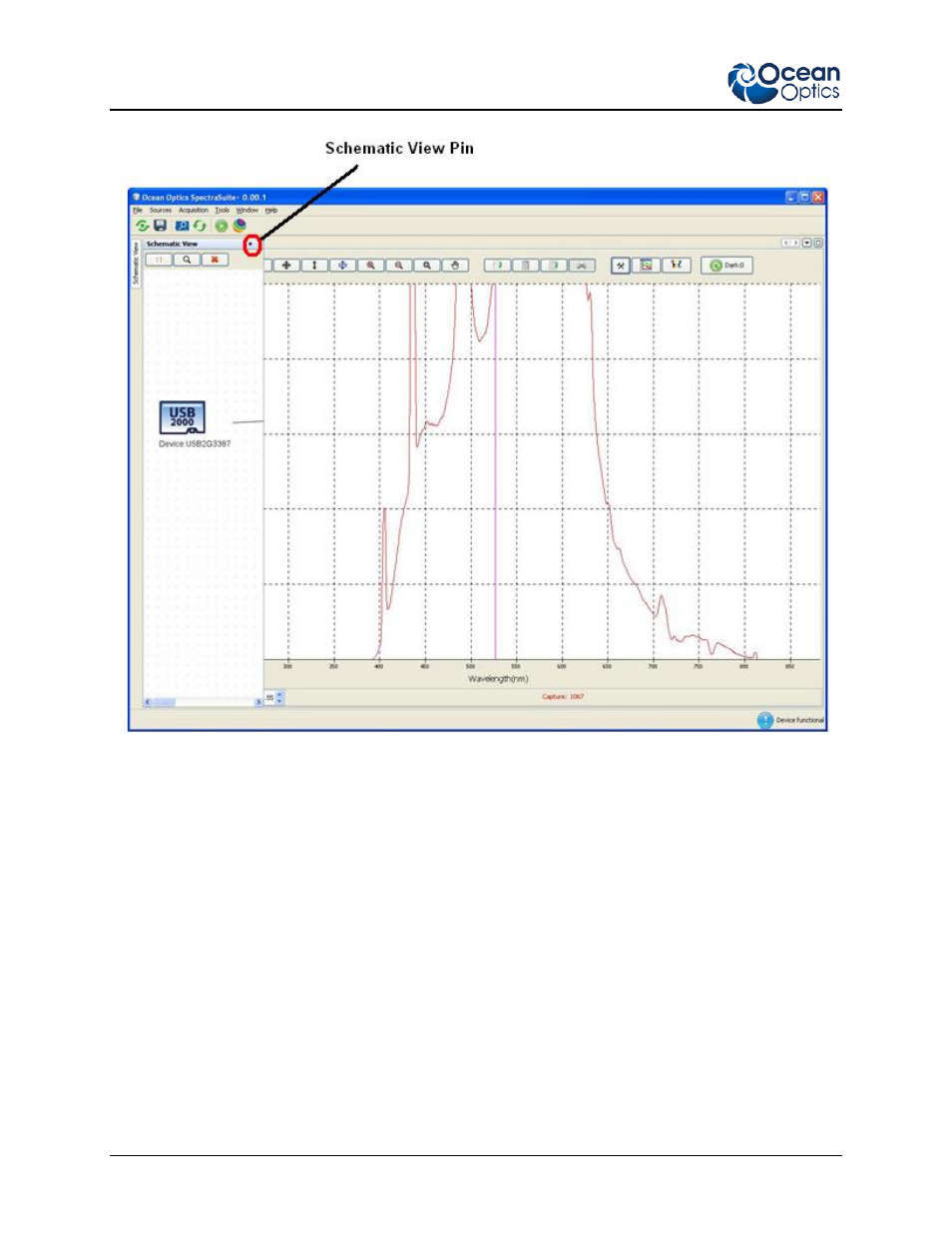Click the green play circle icon

pyautogui.click(x=222, y=226)
